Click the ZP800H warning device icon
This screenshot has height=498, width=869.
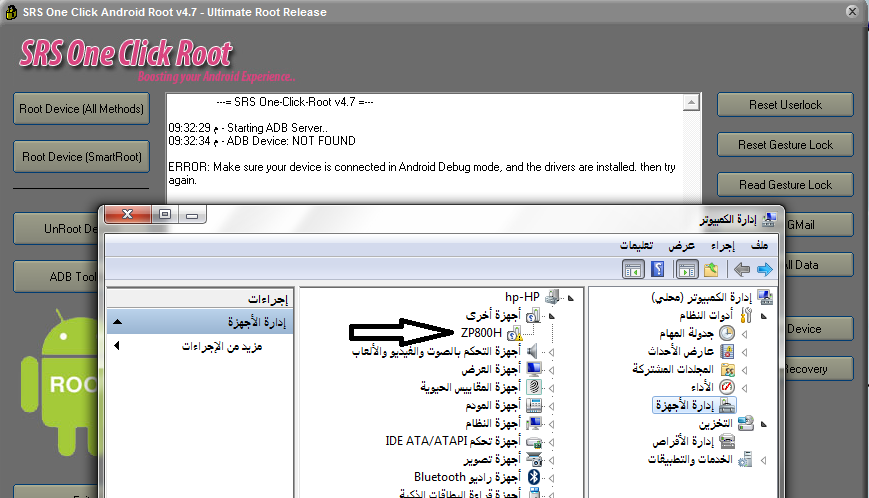click(x=514, y=333)
